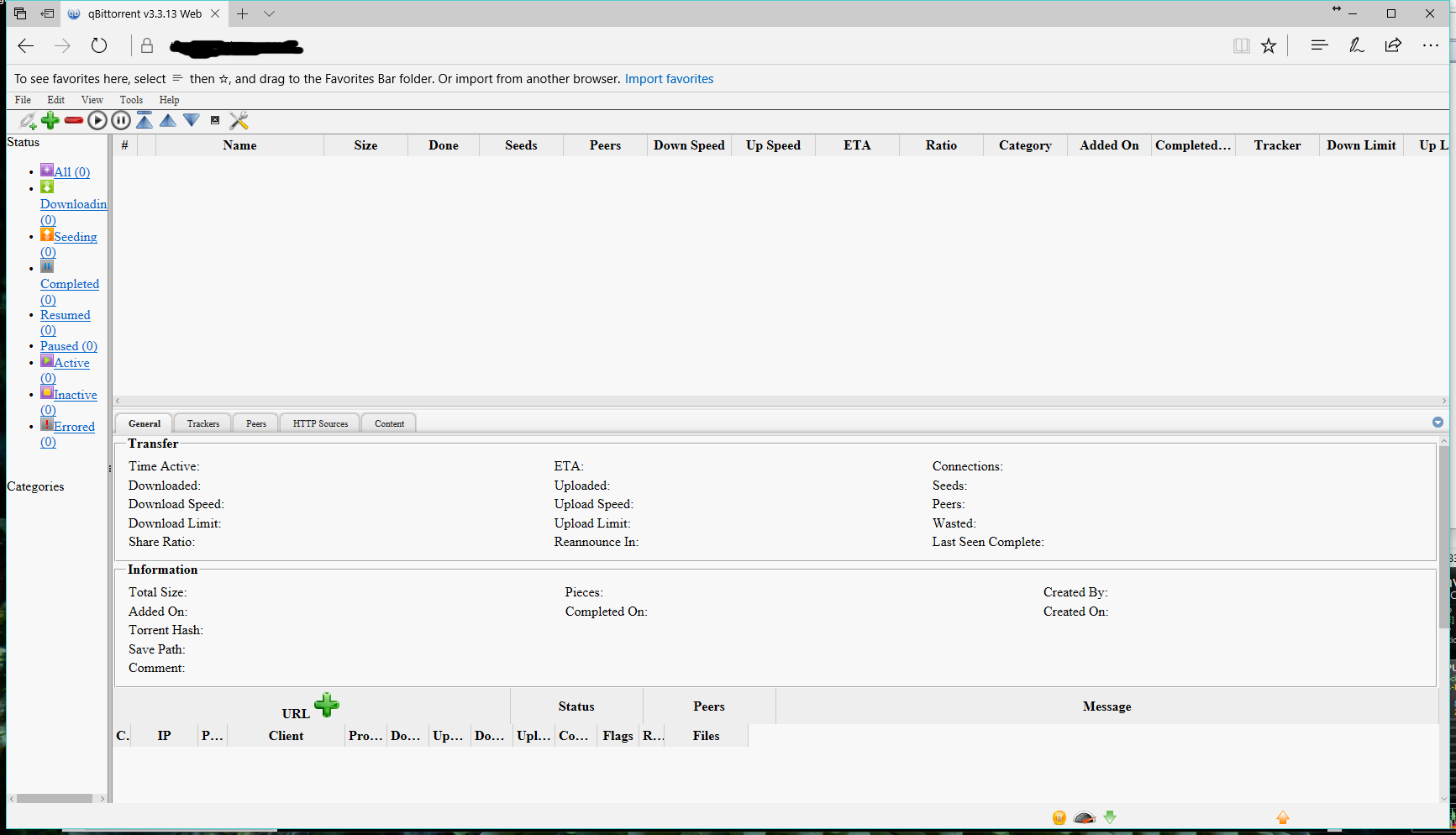Click the green plus to add a tracker URL
The width and height of the screenshot is (1456, 835).
coord(327,706)
